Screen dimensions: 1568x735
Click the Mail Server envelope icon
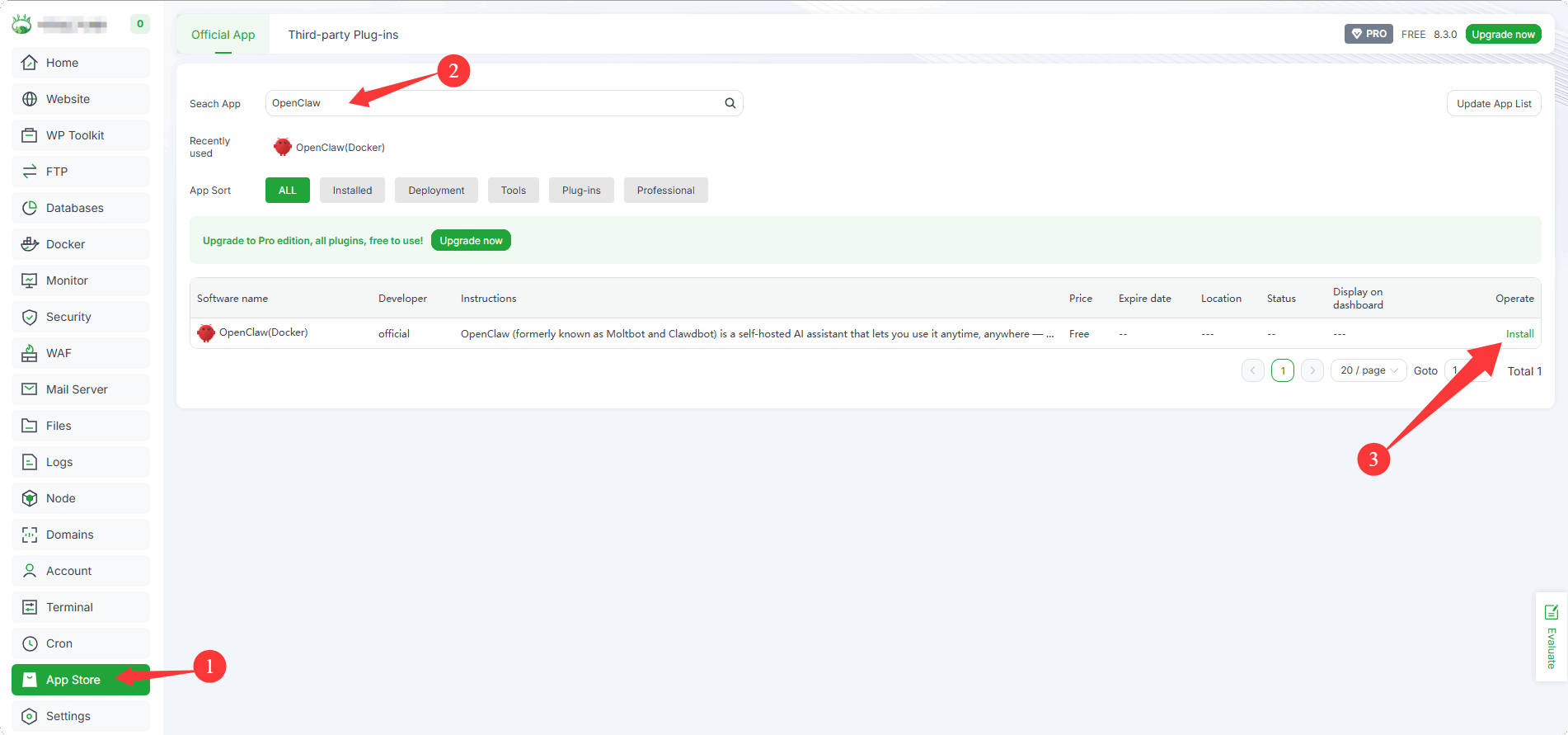(x=30, y=389)
